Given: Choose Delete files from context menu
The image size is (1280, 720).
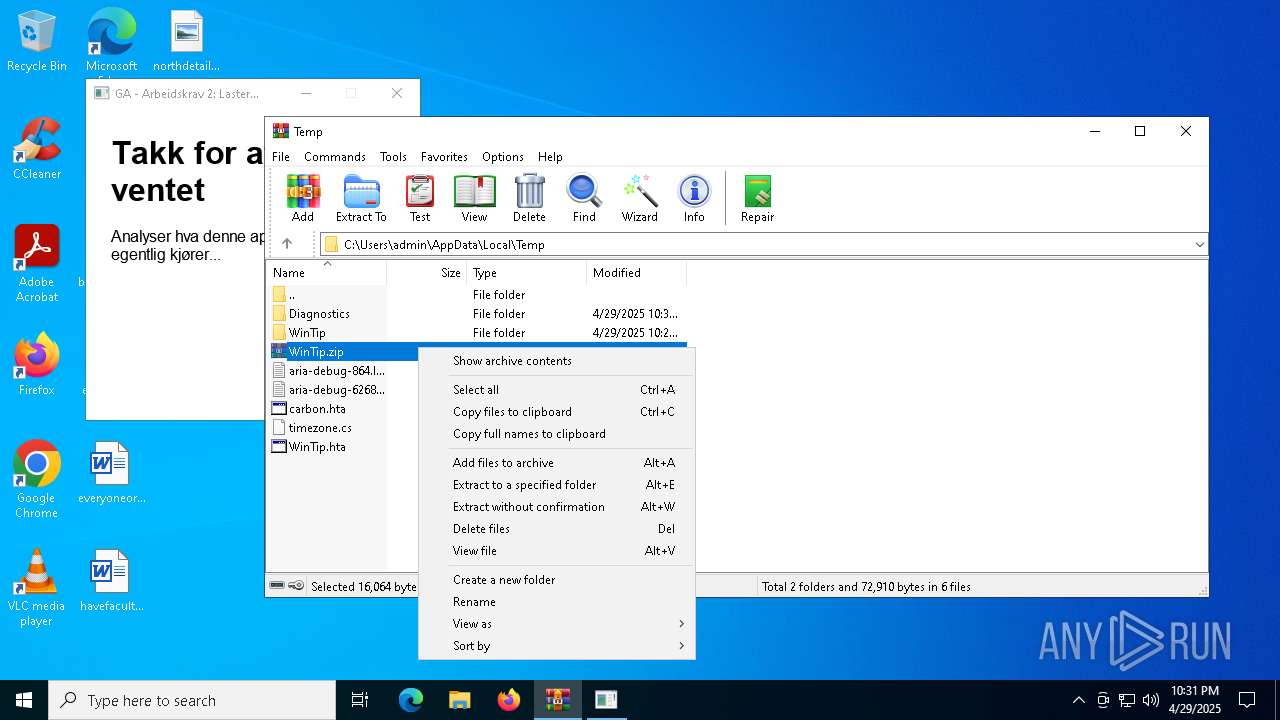Looking at the screenshot, I should (556, 529).
